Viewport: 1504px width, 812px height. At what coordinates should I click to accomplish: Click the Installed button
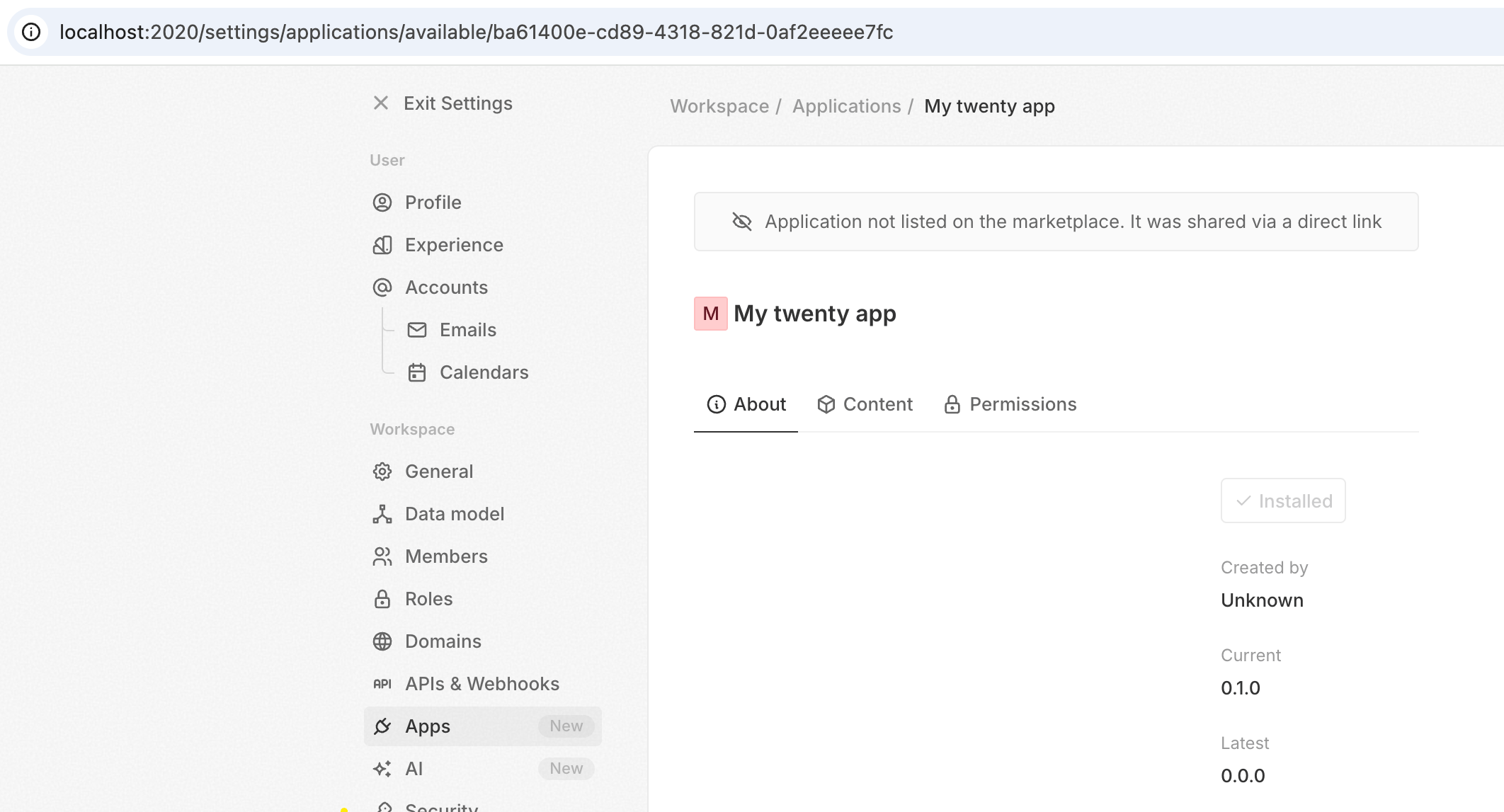click(x=1283, y=501)
